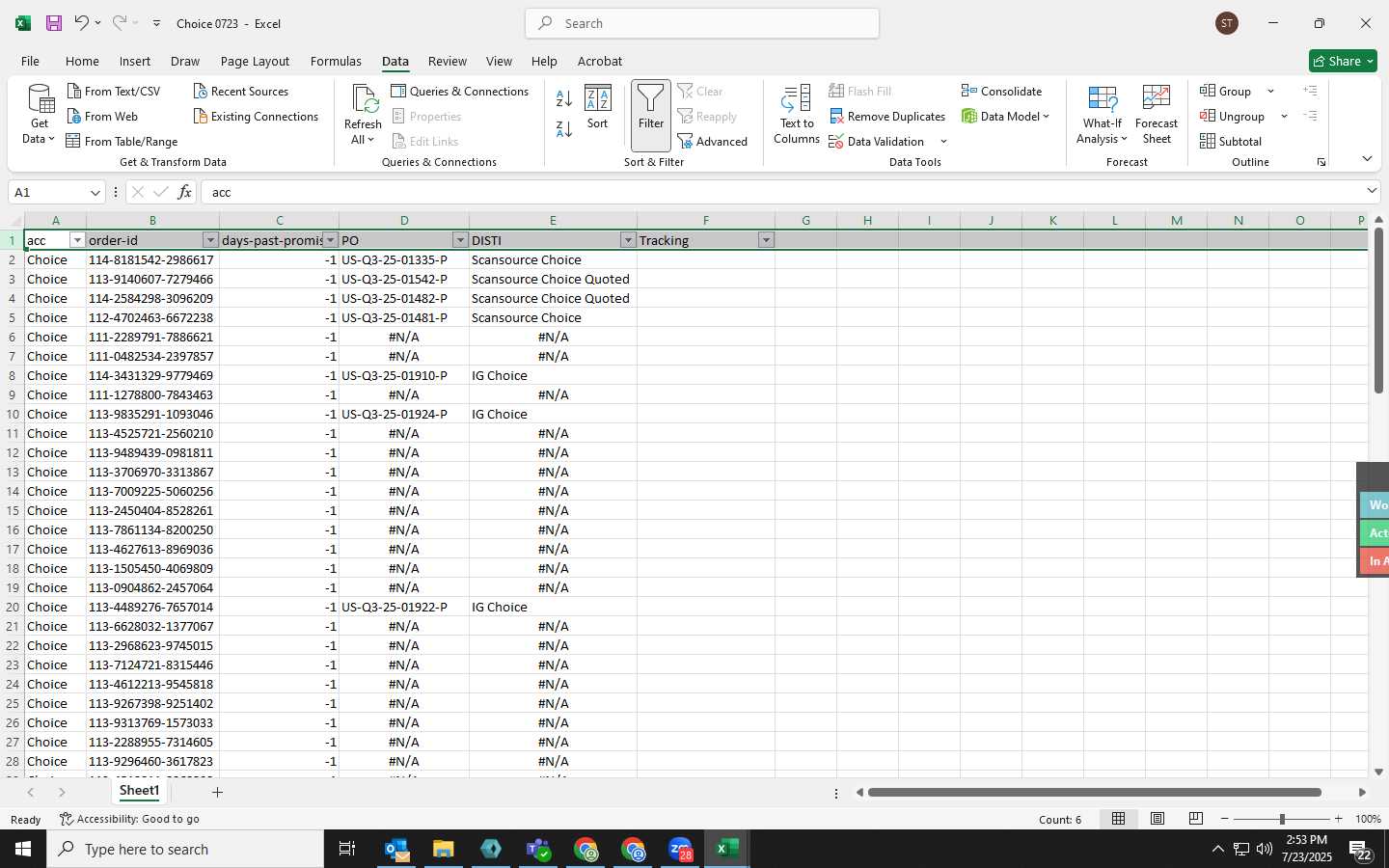Expand the formula bar
The image size is (1389, 868).
1372,191
